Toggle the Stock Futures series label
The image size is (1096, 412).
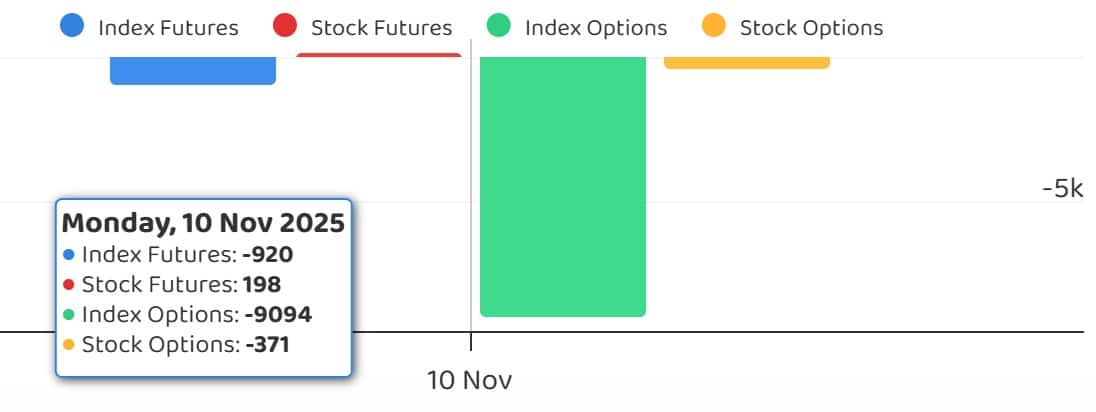381,28
